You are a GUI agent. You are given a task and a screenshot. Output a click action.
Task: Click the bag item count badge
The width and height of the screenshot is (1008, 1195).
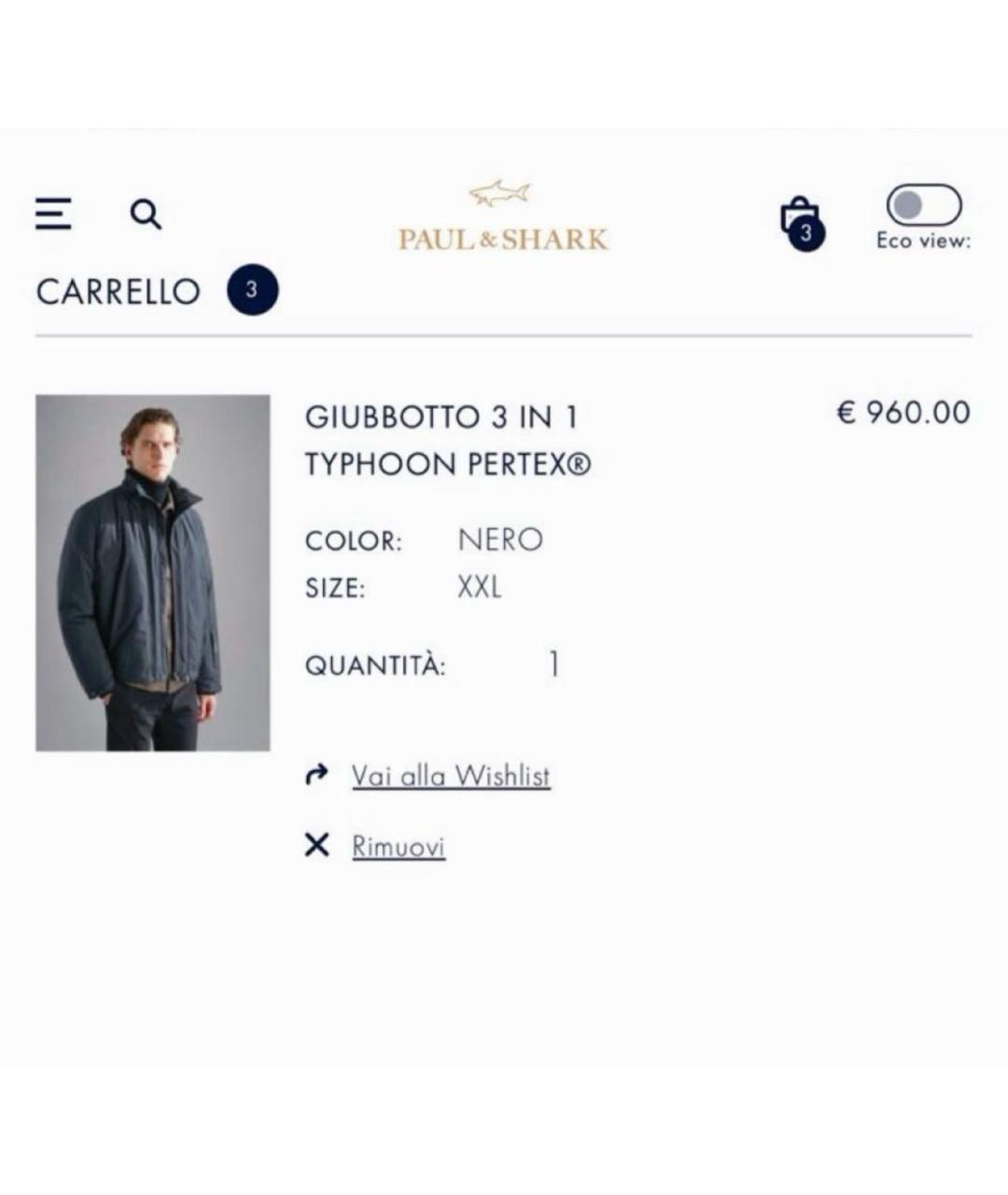[x=806, y=233]
